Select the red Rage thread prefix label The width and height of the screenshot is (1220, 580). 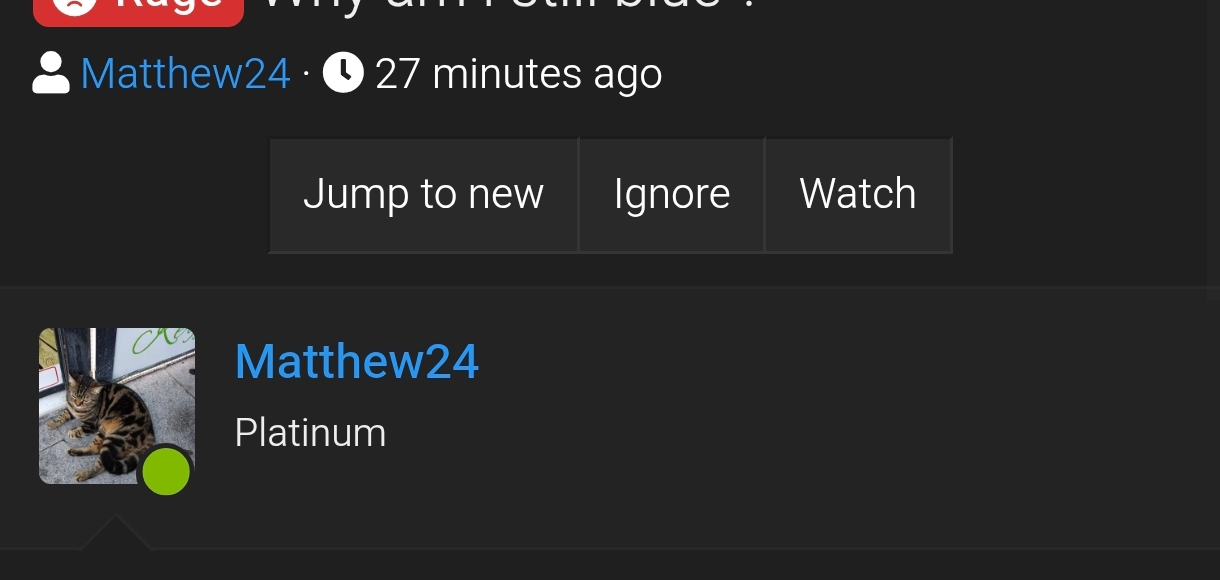tap(139, 10)
